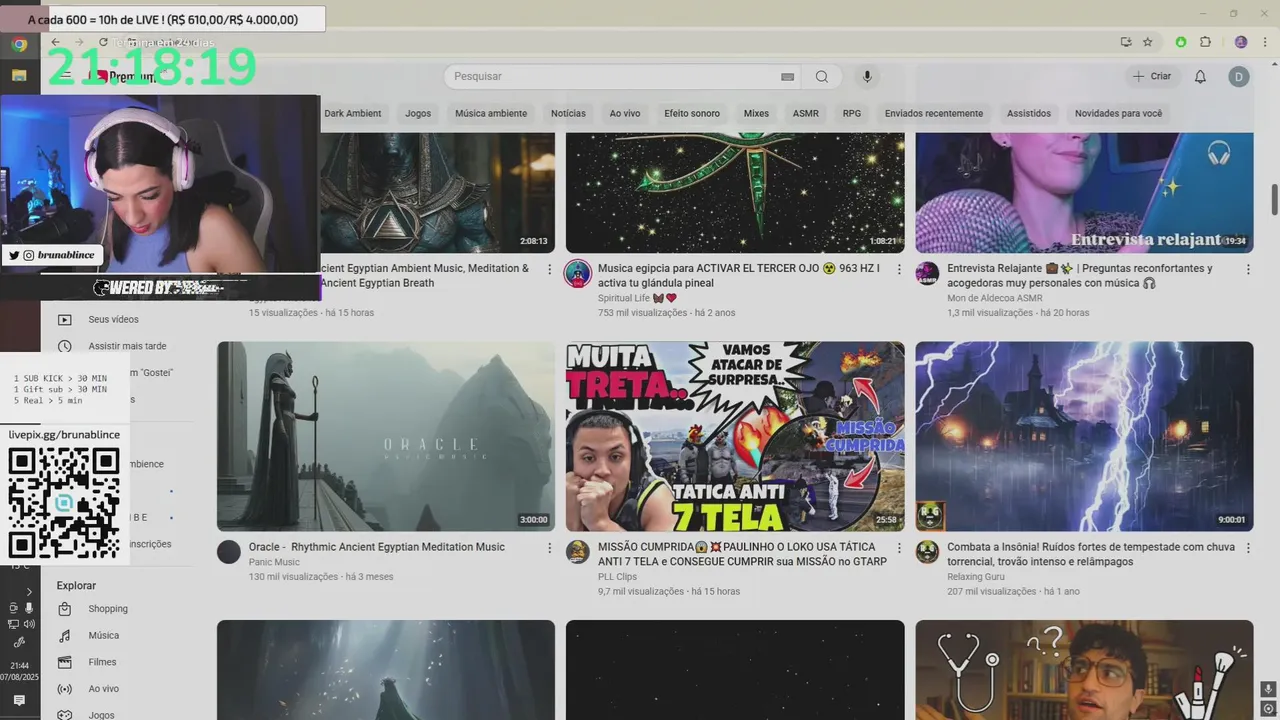Click the Assistir mais tarde clock icon
Viewport: 1280px width, 720px height.
(x=65, y=346)
